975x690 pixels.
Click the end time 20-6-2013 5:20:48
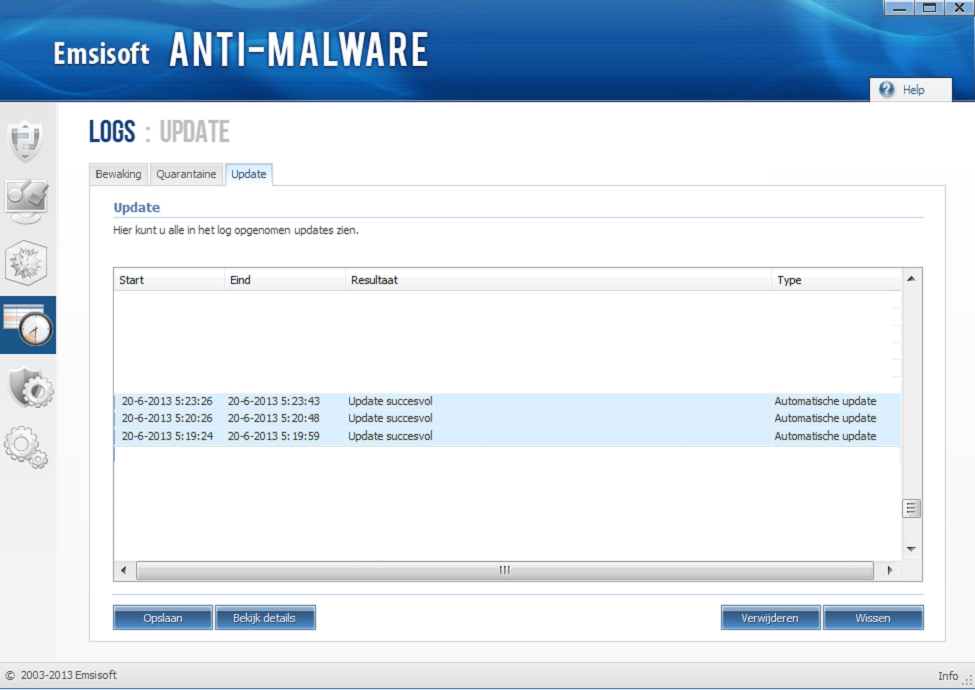(x=274, y=418)
